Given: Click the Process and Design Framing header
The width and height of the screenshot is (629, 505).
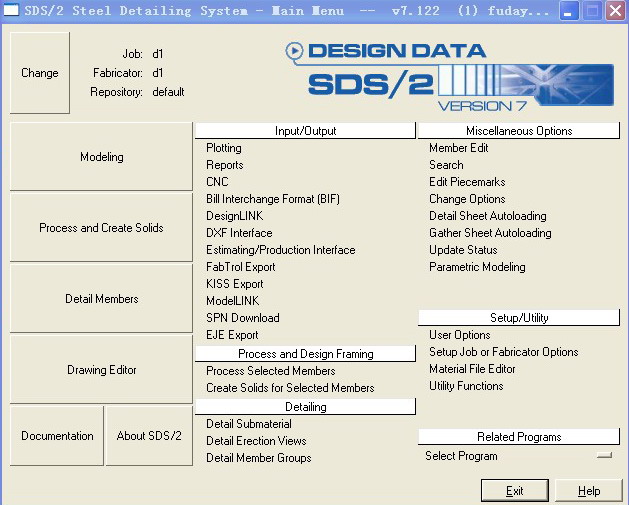Looking at the screenshot, I should click(306, 354).
